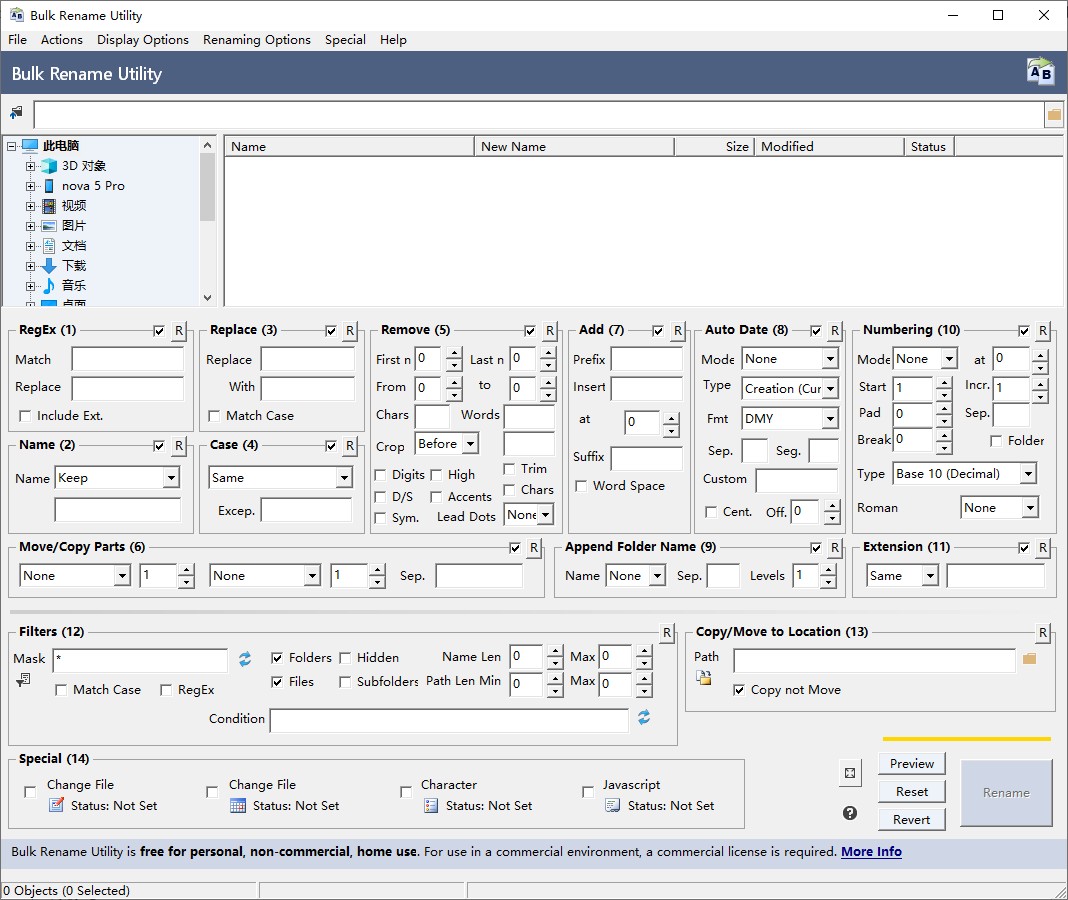This screenshot has height=900, width=1068.
Task: Open the Special menu
Action: [x=345, y=40]
